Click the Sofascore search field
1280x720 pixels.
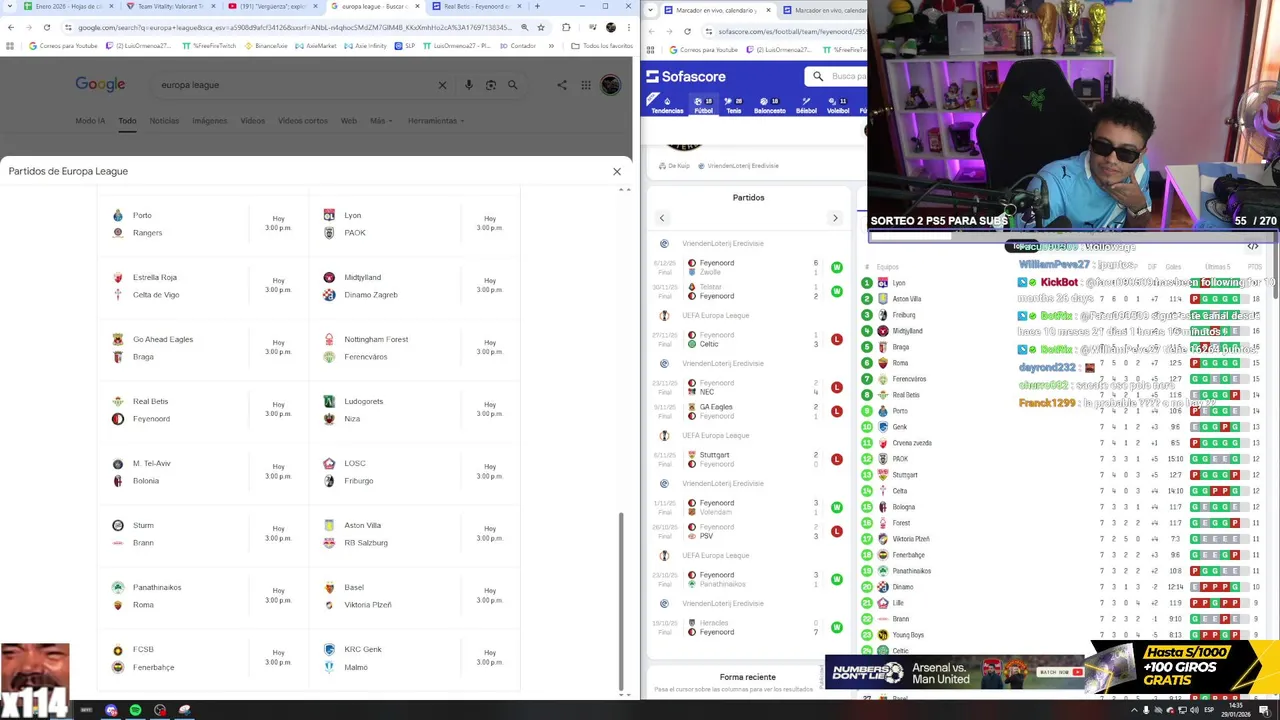(x=838, y=76)
